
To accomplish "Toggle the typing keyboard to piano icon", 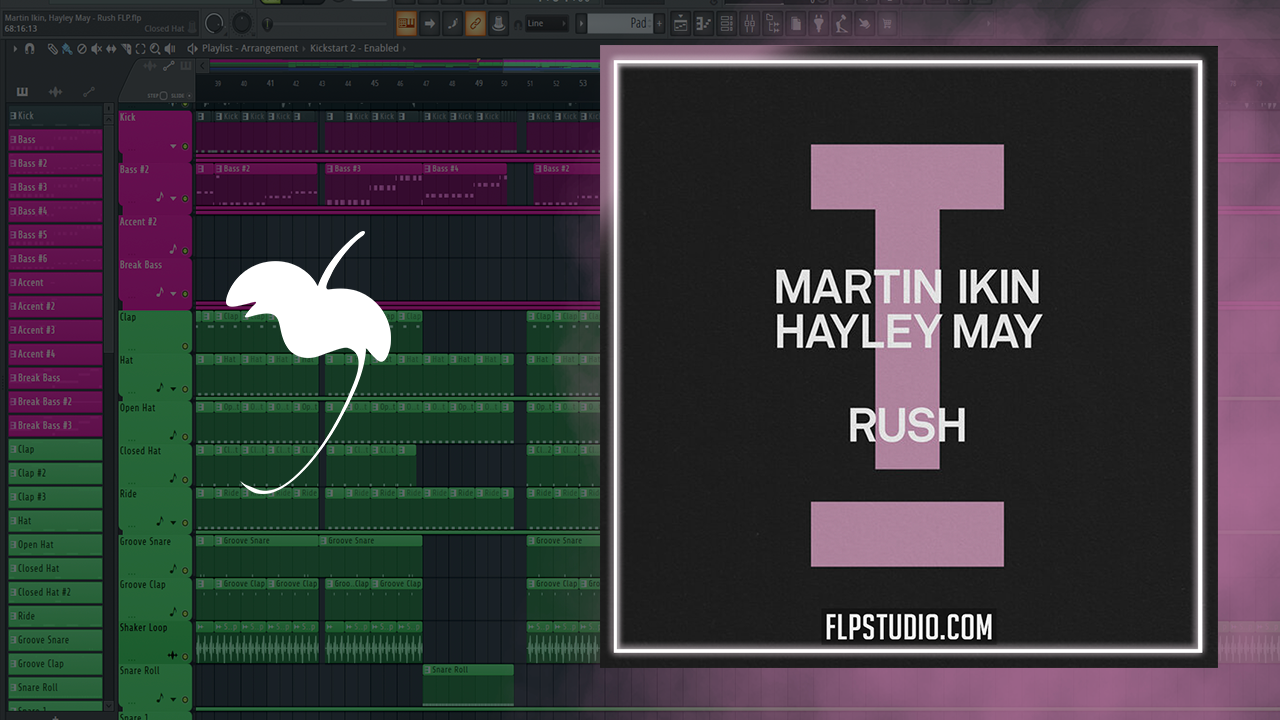I will pos(406,23).
